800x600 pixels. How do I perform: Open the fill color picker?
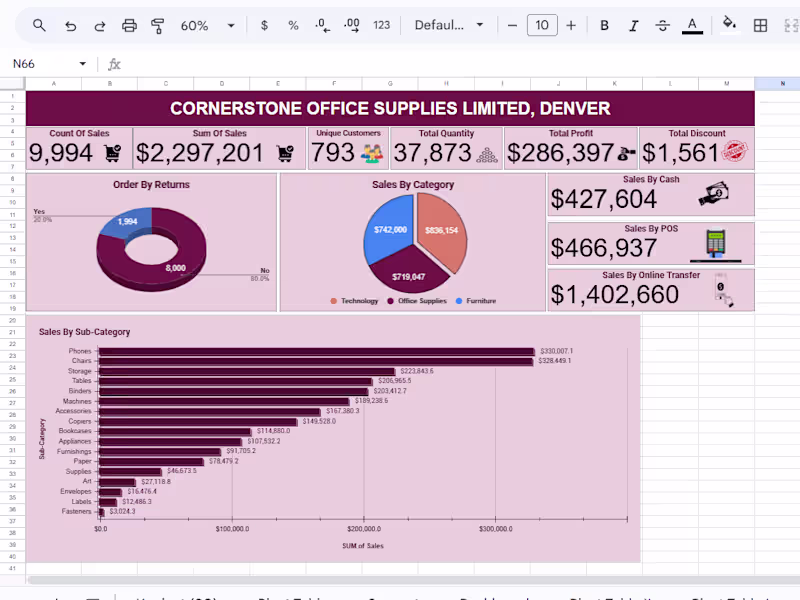729,24
